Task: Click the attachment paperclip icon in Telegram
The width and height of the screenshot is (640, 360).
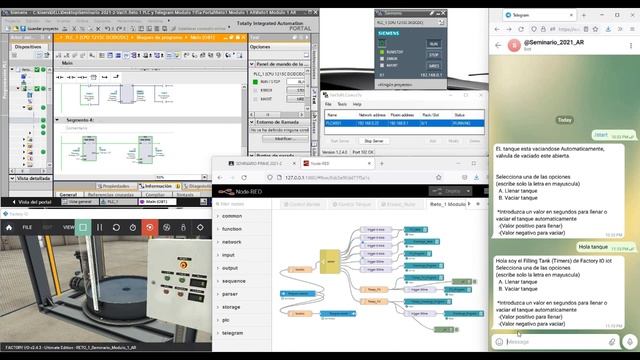Action: point(612,342)
